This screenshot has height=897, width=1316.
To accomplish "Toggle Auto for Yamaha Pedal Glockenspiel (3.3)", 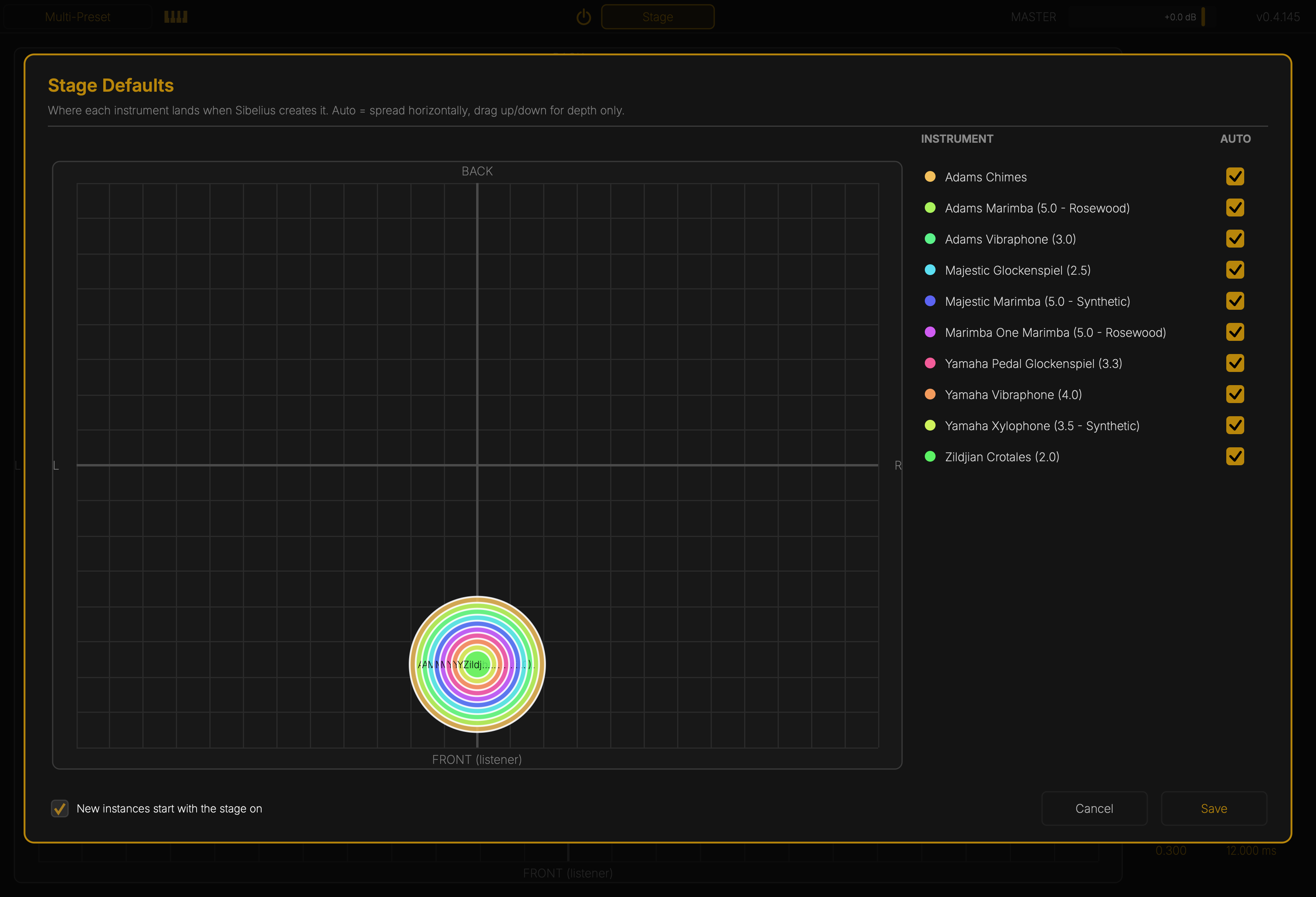I will (x=1235, y=363).
